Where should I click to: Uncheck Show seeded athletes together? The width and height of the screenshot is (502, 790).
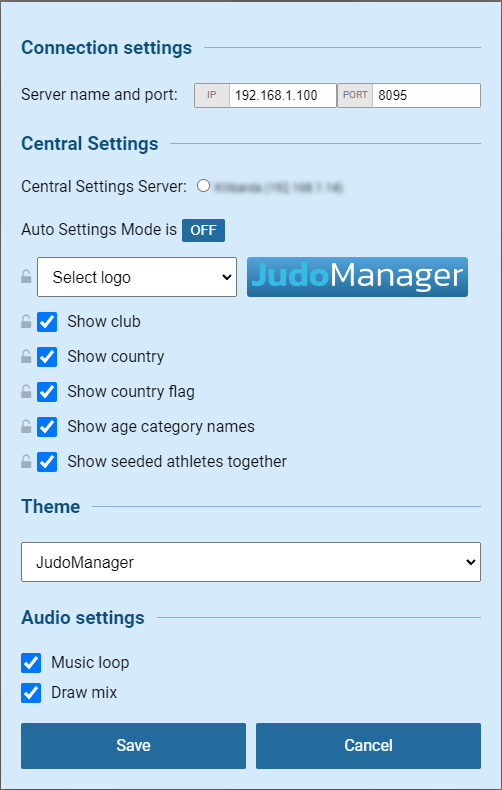(47, 462)
